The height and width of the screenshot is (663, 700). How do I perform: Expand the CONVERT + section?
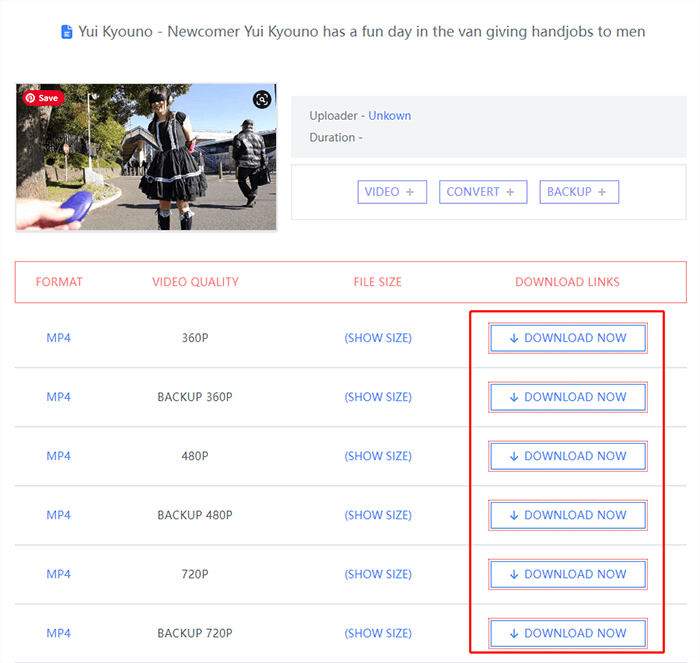483,192
